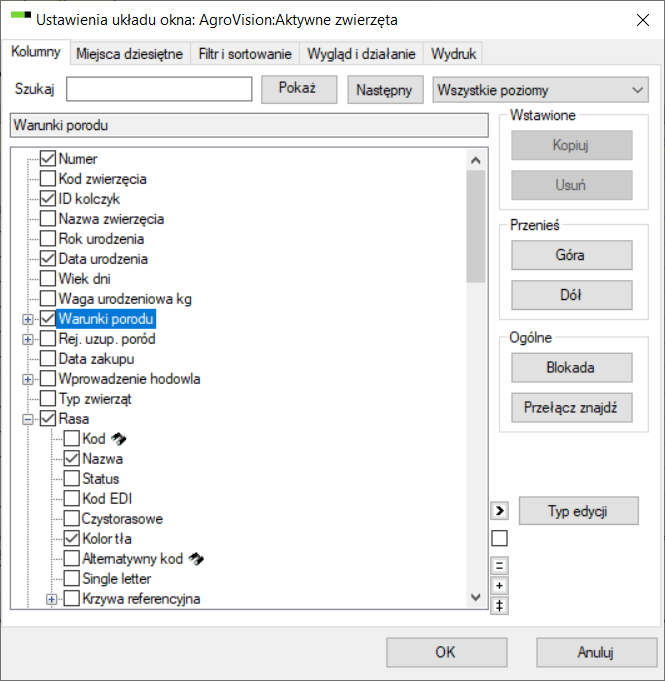Screen dimensions: 665x681
Task: Click the Warunki porodu name field above tree
Action: 249,126
